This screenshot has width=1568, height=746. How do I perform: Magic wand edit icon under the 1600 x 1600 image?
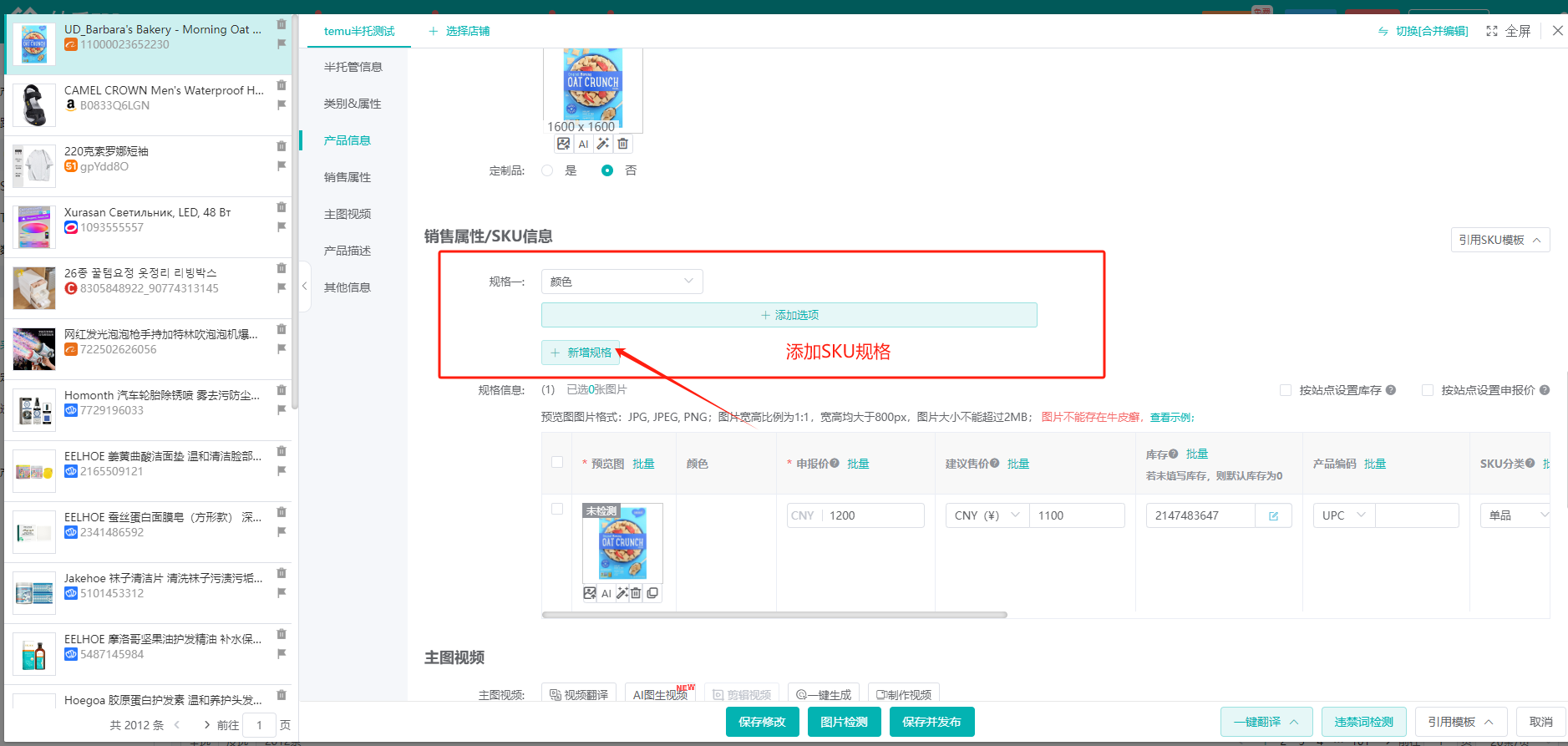point(603,144)
